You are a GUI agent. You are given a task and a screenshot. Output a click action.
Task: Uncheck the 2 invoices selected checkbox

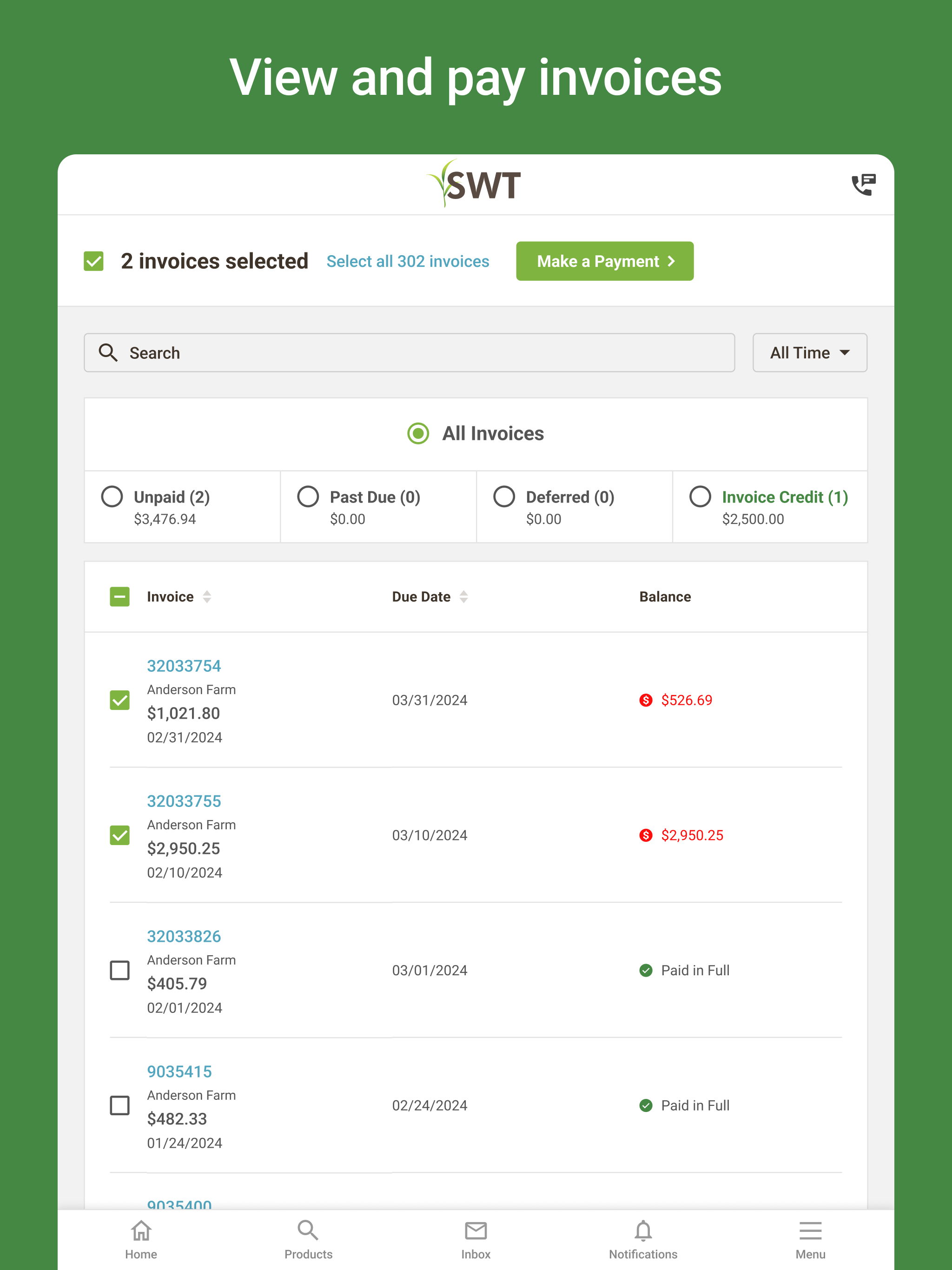(93, 261)
